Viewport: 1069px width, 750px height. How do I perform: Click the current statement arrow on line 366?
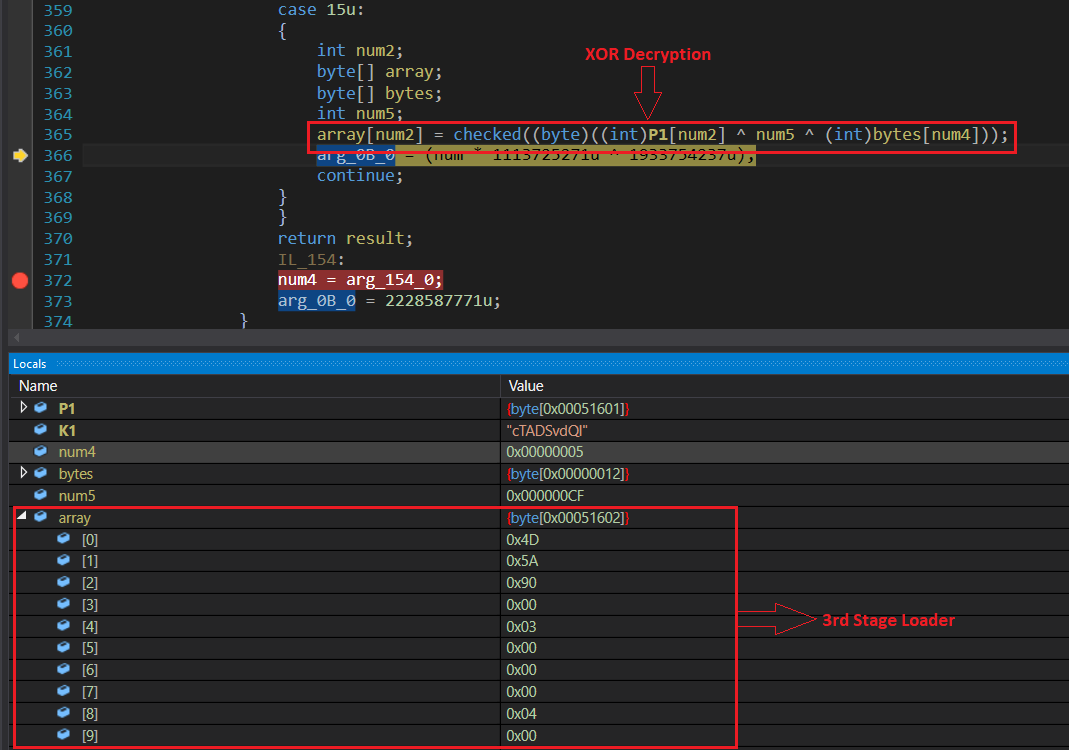[20, 155]
